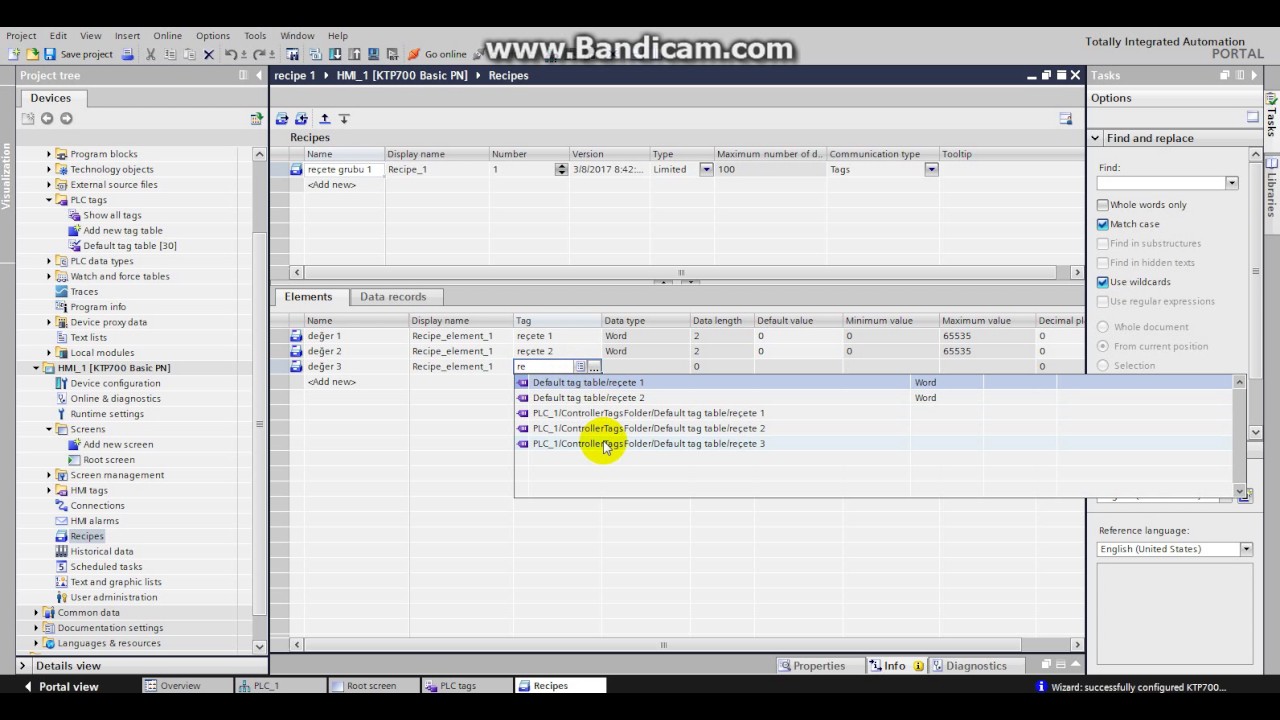Click the Info tab icon in inspector
Viewport: 1280px width, 720px height.
pos(876,665)
